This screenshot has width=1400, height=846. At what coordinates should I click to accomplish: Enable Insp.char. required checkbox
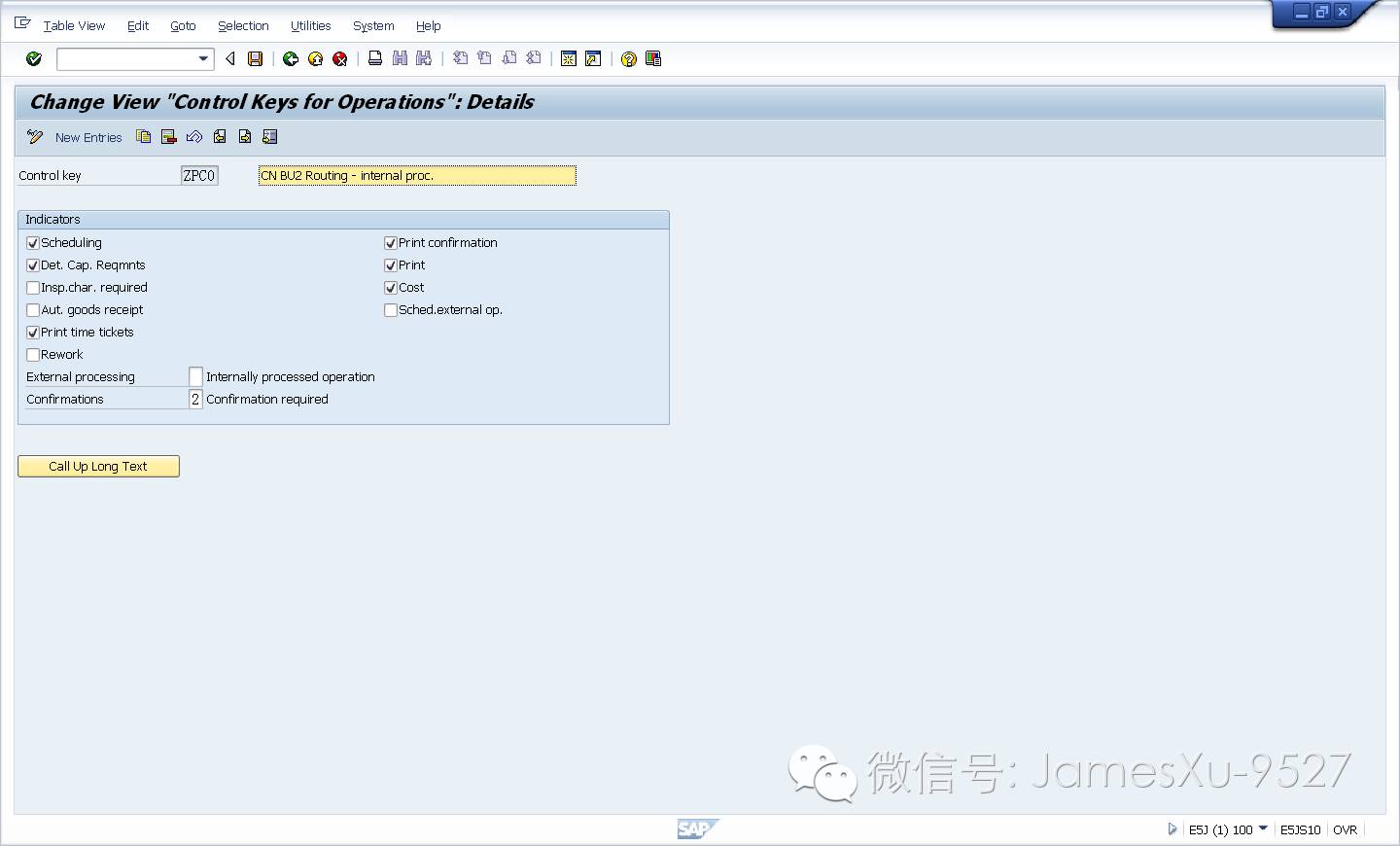(33, 288)
